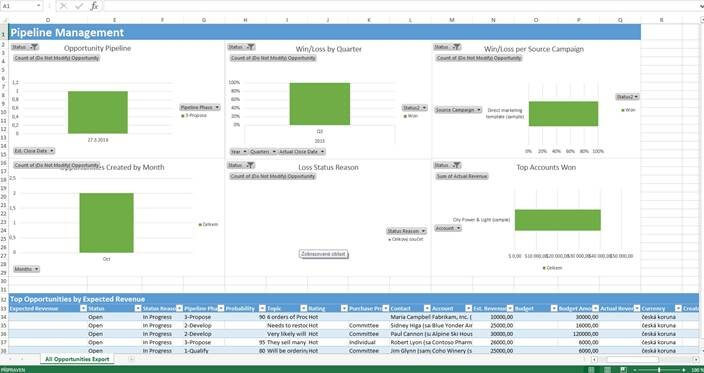Add a new sheet with plus icon
This screenshot has height=373, width=704.
[x=131, y=359]
